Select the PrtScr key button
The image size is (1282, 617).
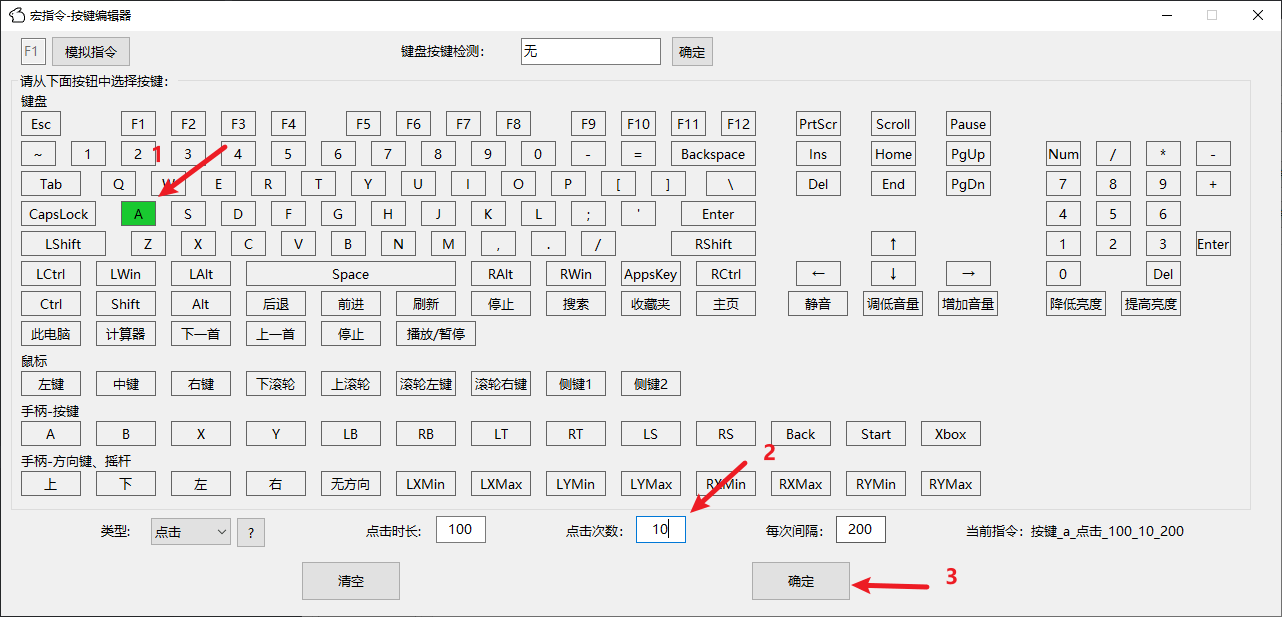point(818,124)
